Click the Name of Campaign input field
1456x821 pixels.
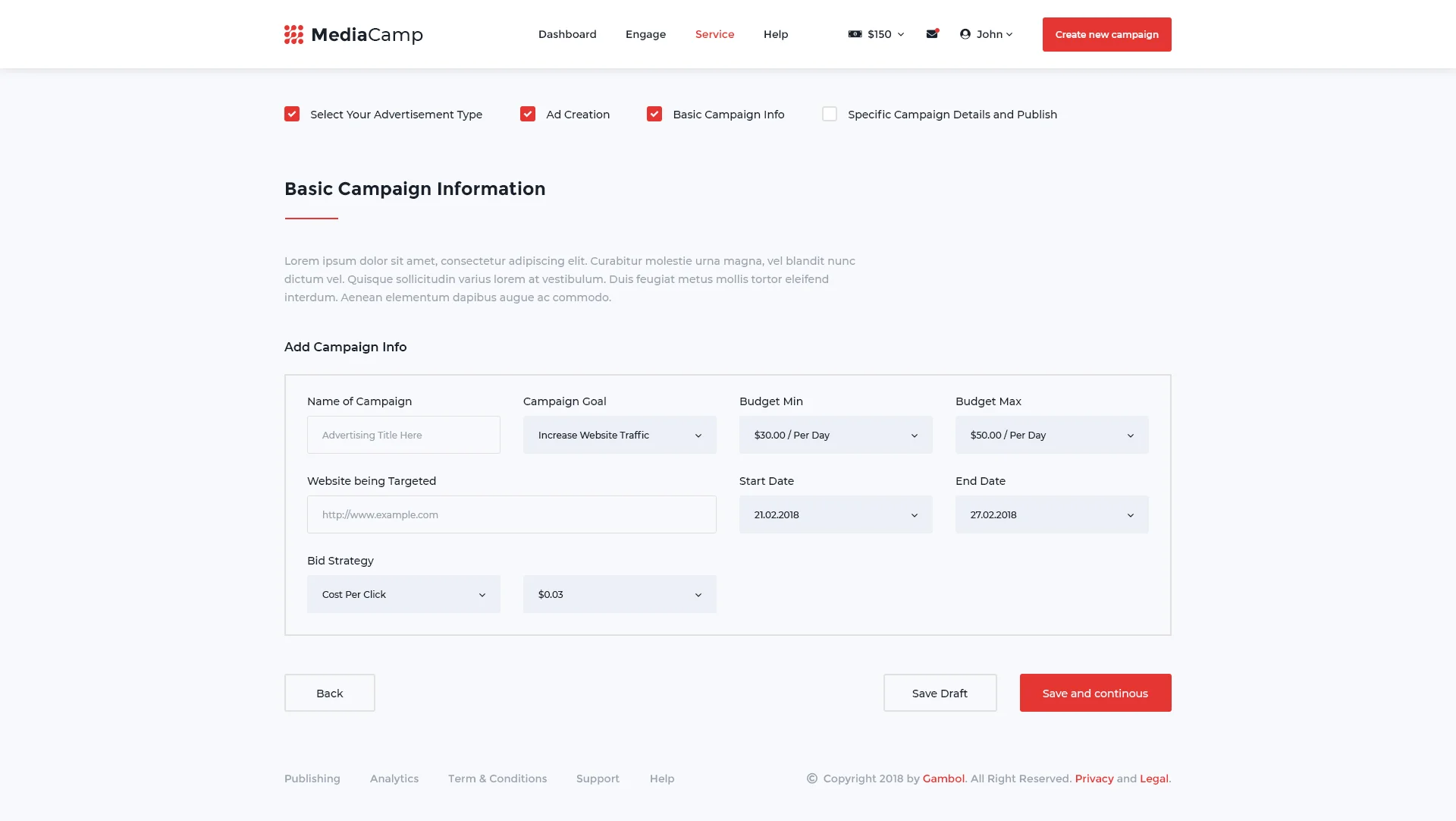click(x=403, y=435)
